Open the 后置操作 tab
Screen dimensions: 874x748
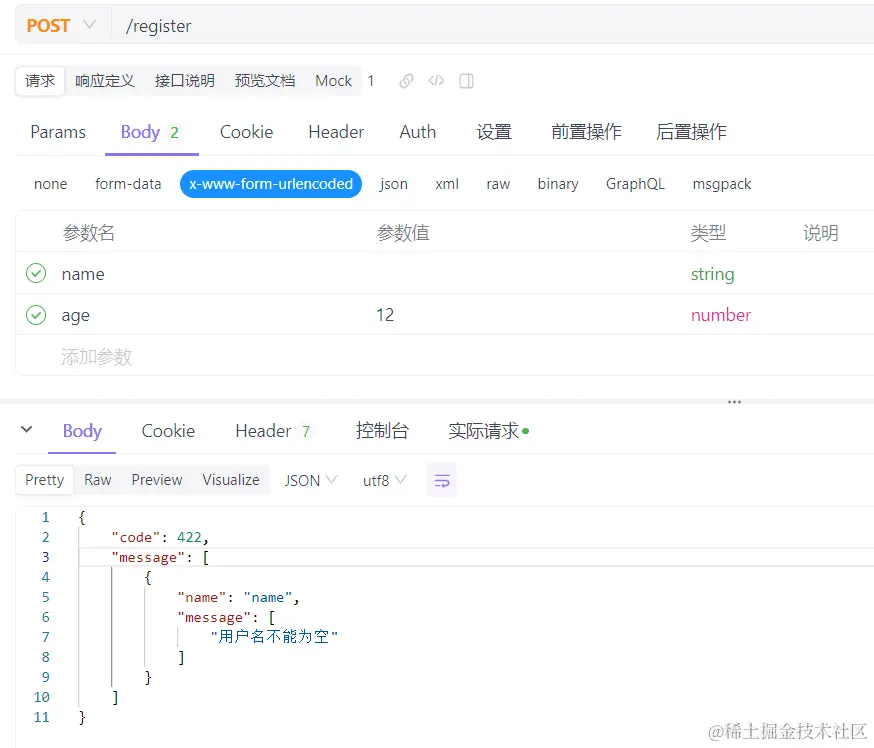point(691,132)
